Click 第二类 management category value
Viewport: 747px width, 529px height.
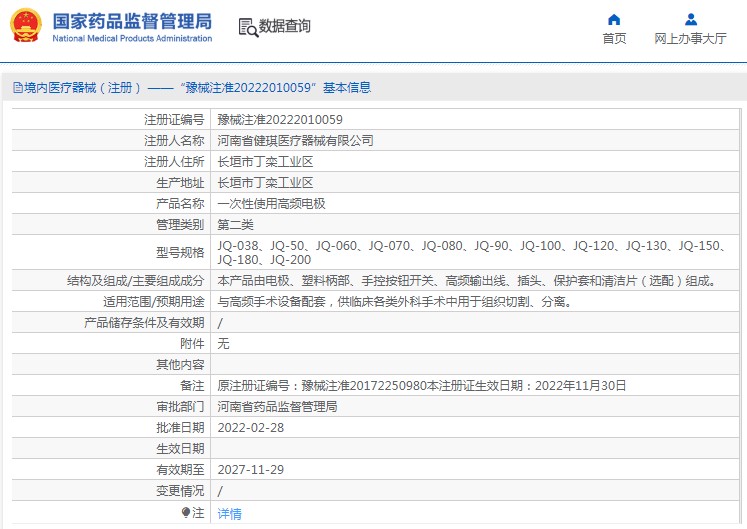tap(235, 224)
